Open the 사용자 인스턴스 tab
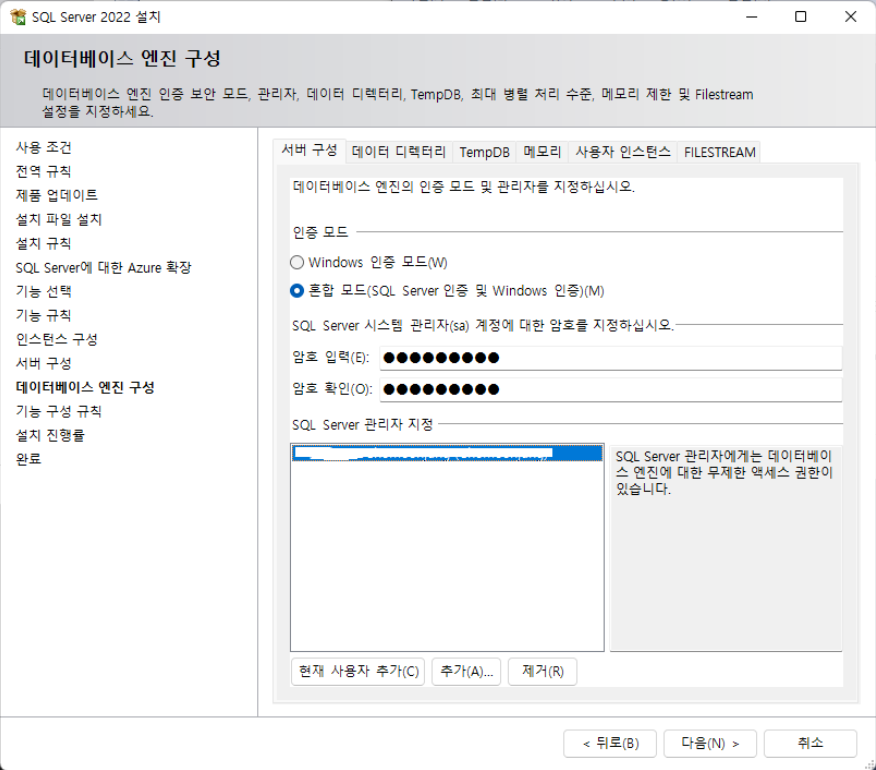The image size is (876, 770). click(622, 152)
